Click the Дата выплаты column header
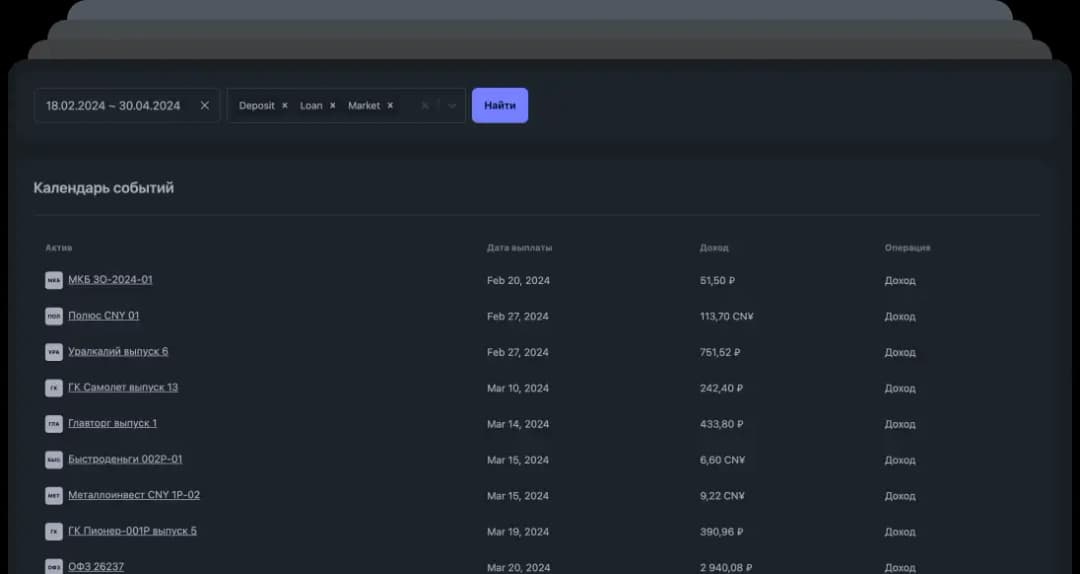This screenshot has width=1080, height=574. point(519,247)
